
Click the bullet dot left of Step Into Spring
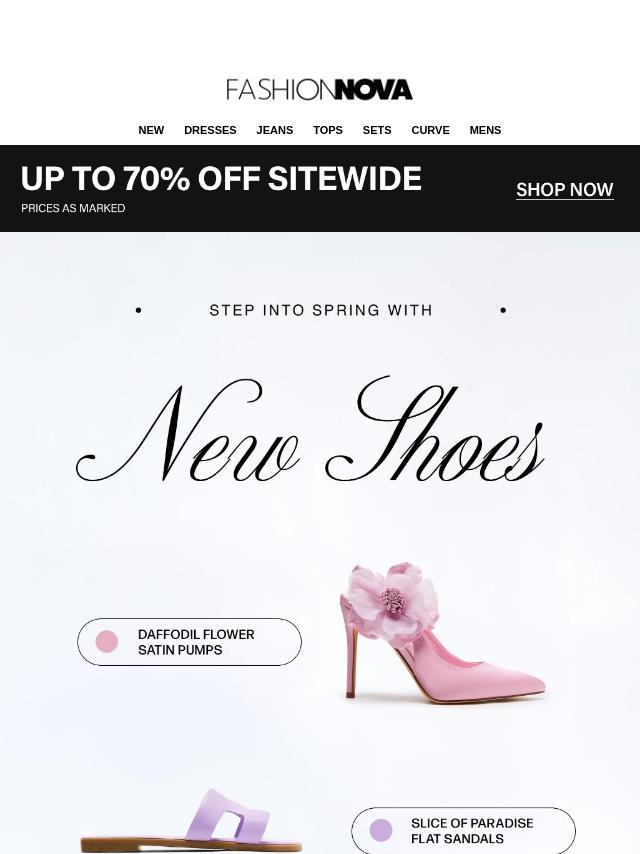click(138, 311)
